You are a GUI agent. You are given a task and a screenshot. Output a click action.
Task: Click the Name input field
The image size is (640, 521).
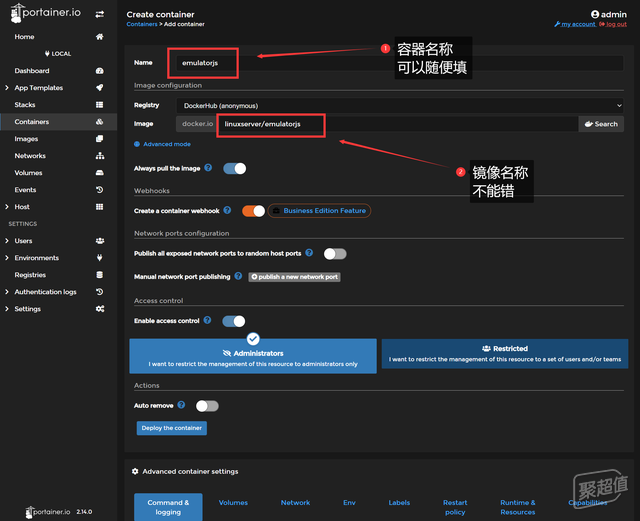tap(400, 63)
